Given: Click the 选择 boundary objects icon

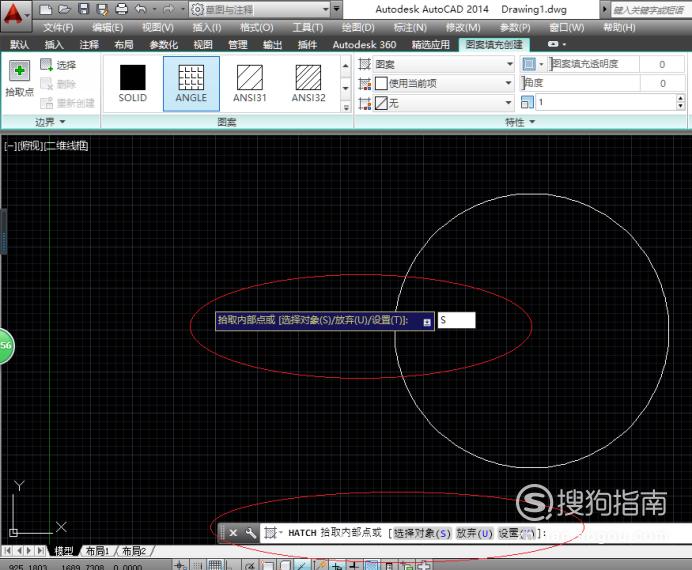Looking at the screenshot, I should (x=46, y=65).
